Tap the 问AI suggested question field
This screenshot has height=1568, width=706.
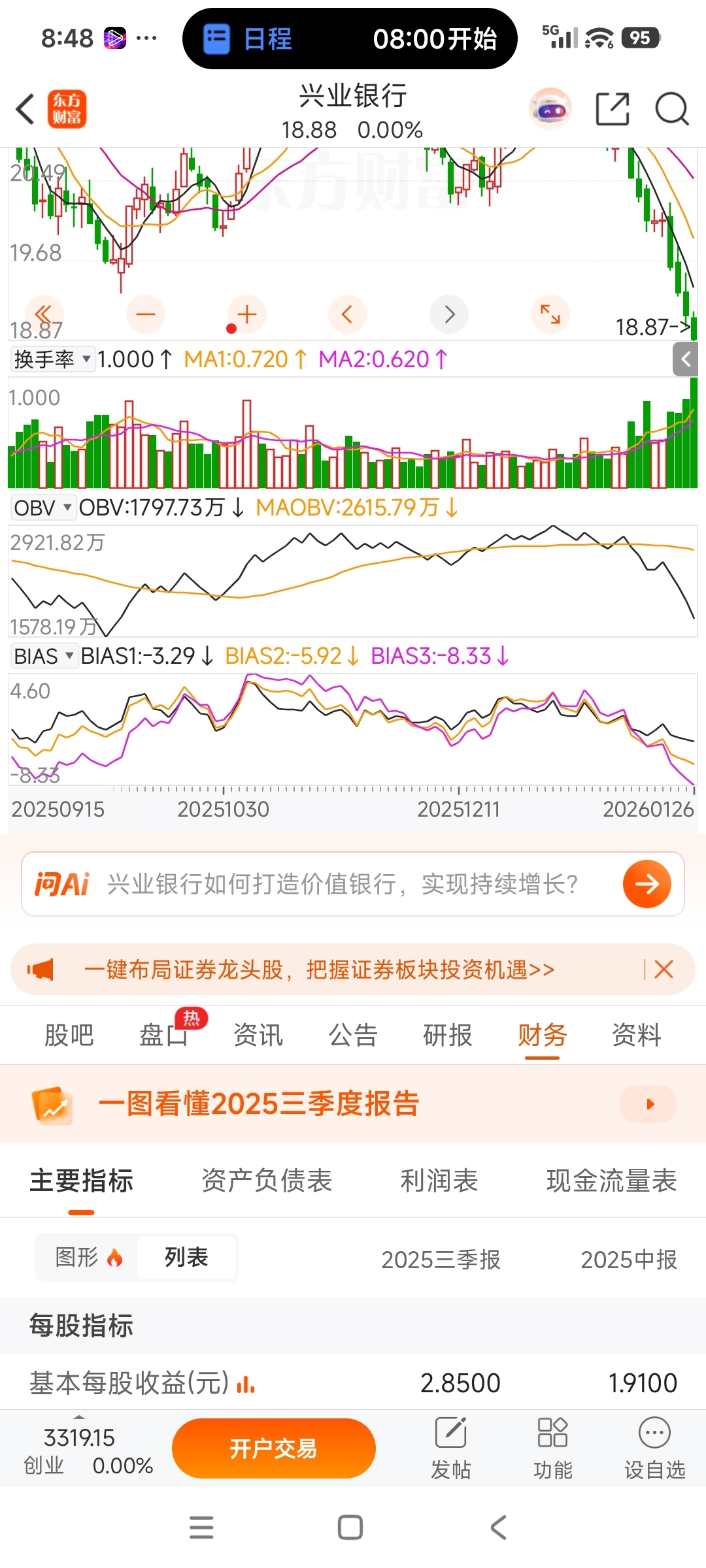point(353,884)
